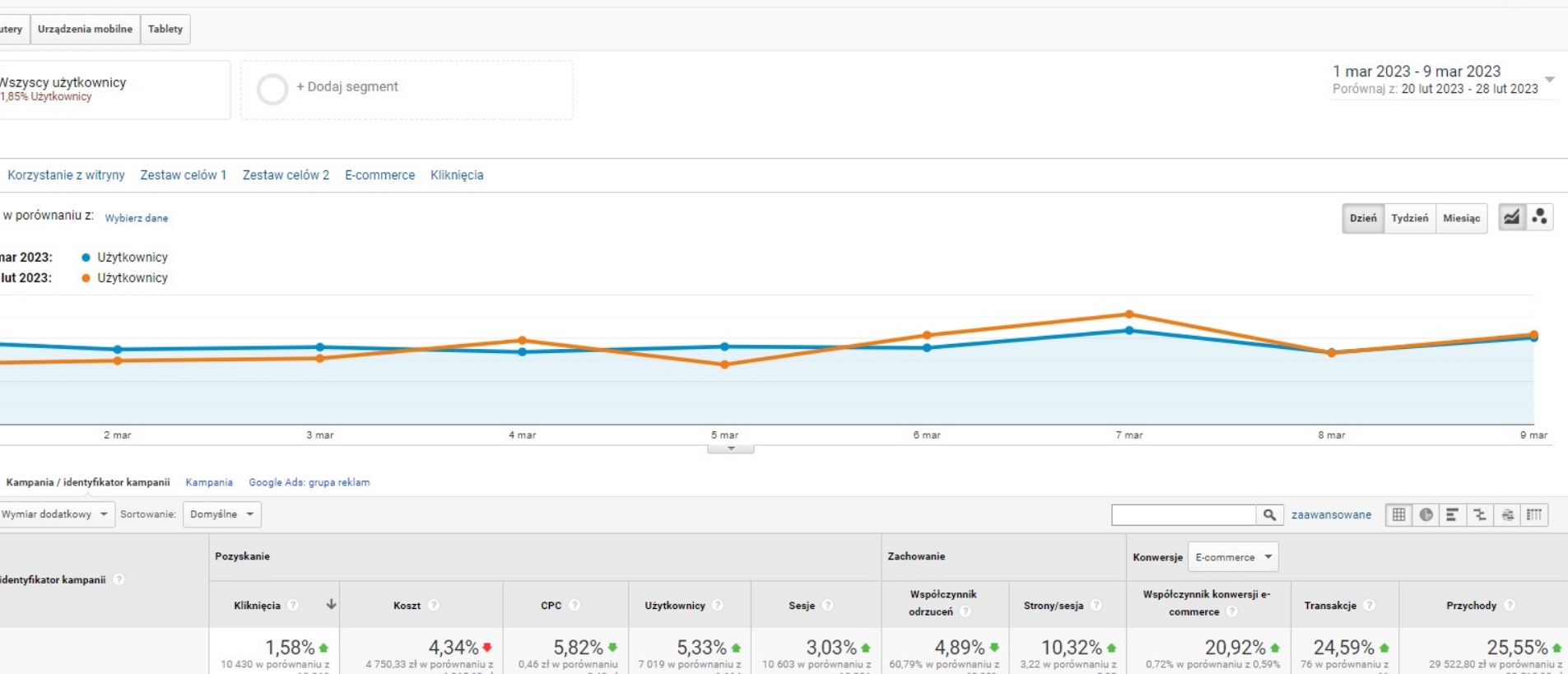Set chart granularity to Miesiąc
Image resolution: width=1568 pixels, height=674 pixels.
coord(1462,218)
